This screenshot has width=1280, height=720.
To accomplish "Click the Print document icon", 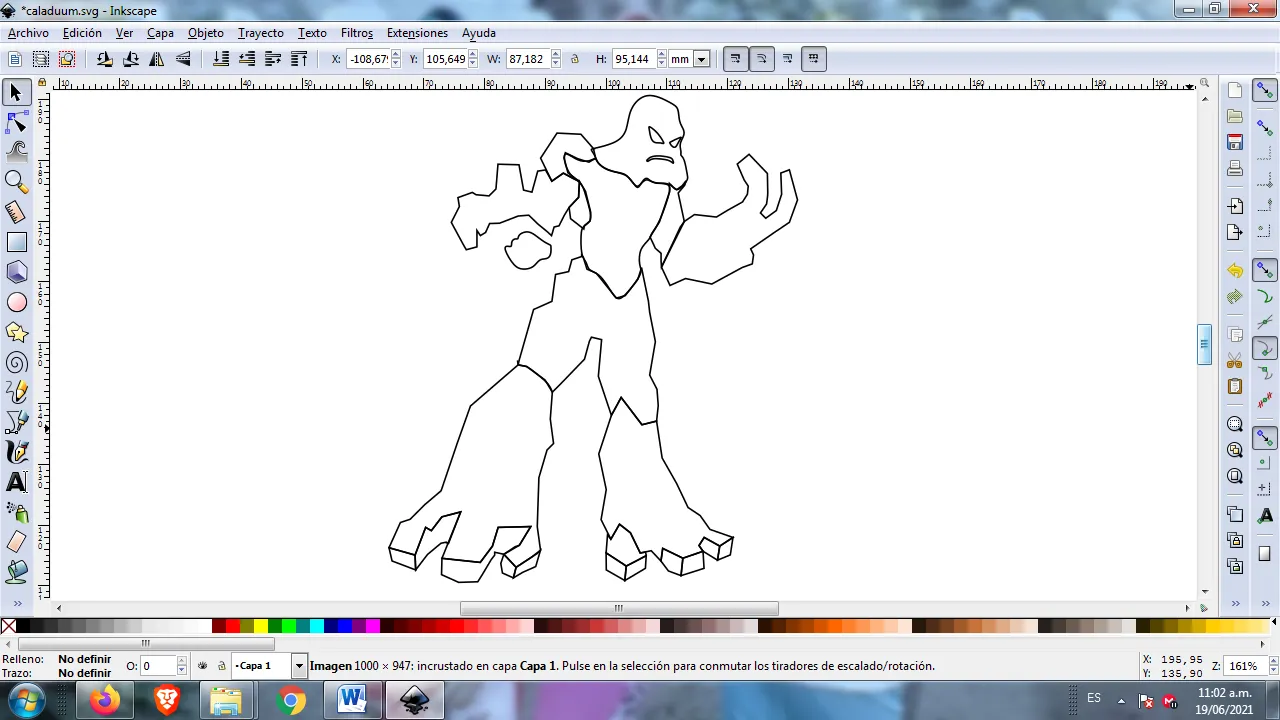I will pyautogui.click(x=1235, y=168).
